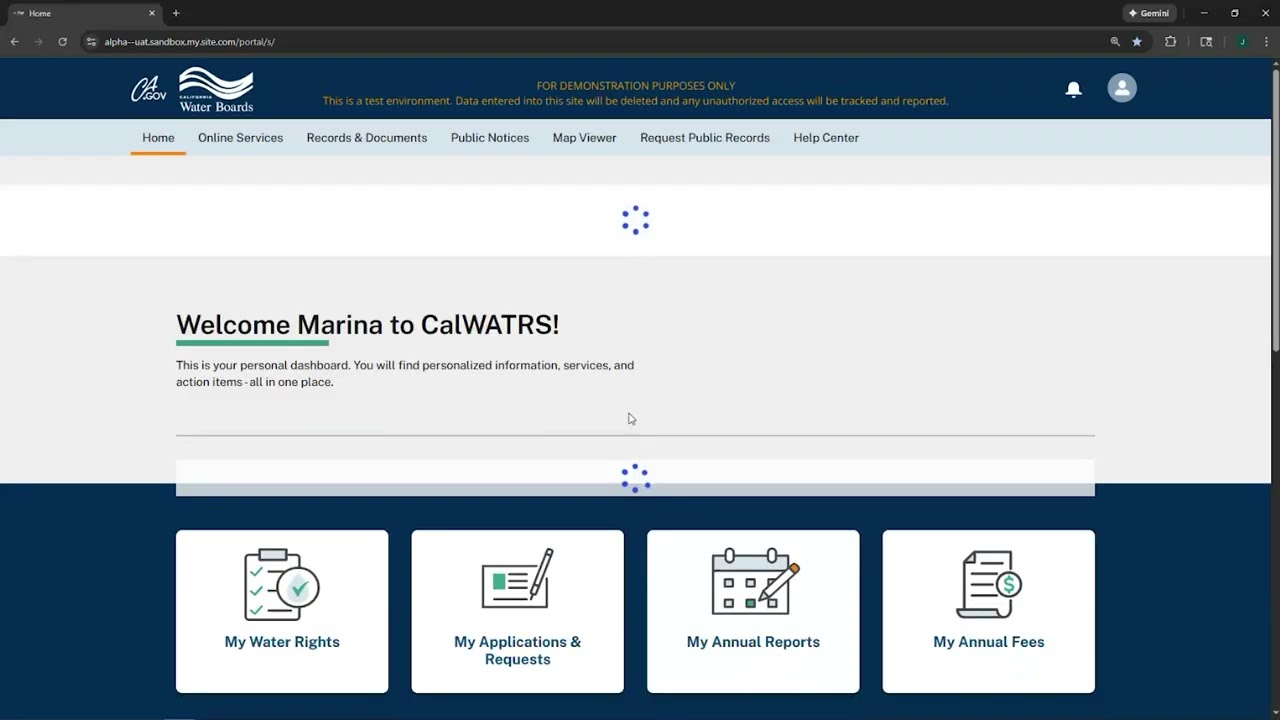Screen dimensions: 1280x720
Task: Open the Online Services menu
Action: pyautogui.click(x=240, y=138)
